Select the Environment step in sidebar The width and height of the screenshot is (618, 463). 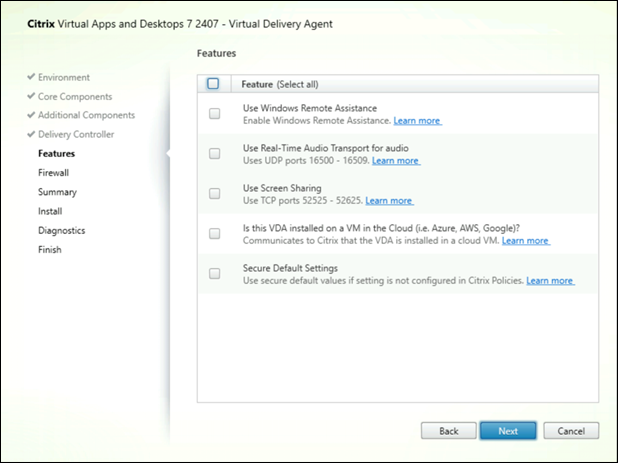63,77
